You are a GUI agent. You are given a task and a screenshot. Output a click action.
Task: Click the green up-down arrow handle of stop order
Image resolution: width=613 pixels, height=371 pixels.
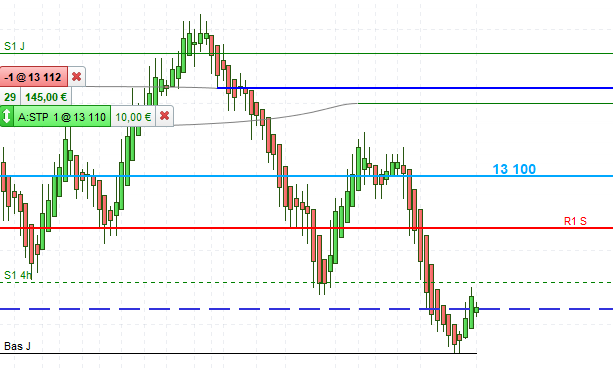click(7, 116)
